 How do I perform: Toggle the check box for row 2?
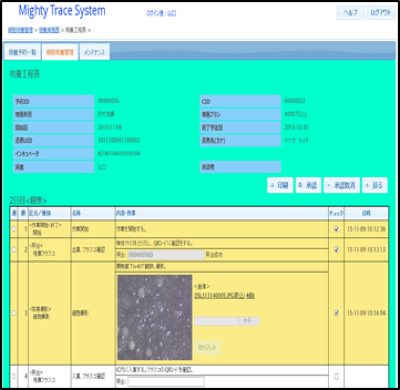tap(336, 249)
